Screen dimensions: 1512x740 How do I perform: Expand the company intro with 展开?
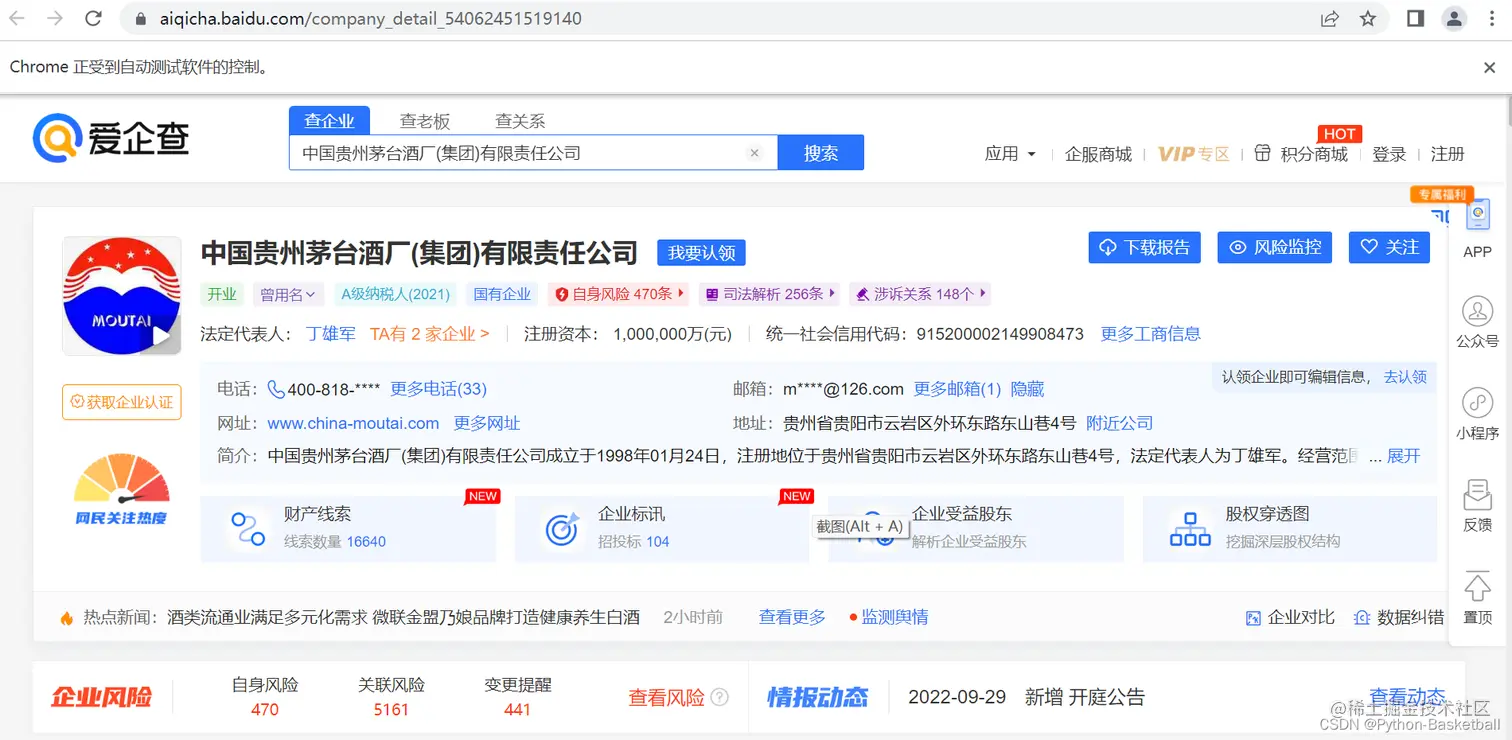(1403, 455)
